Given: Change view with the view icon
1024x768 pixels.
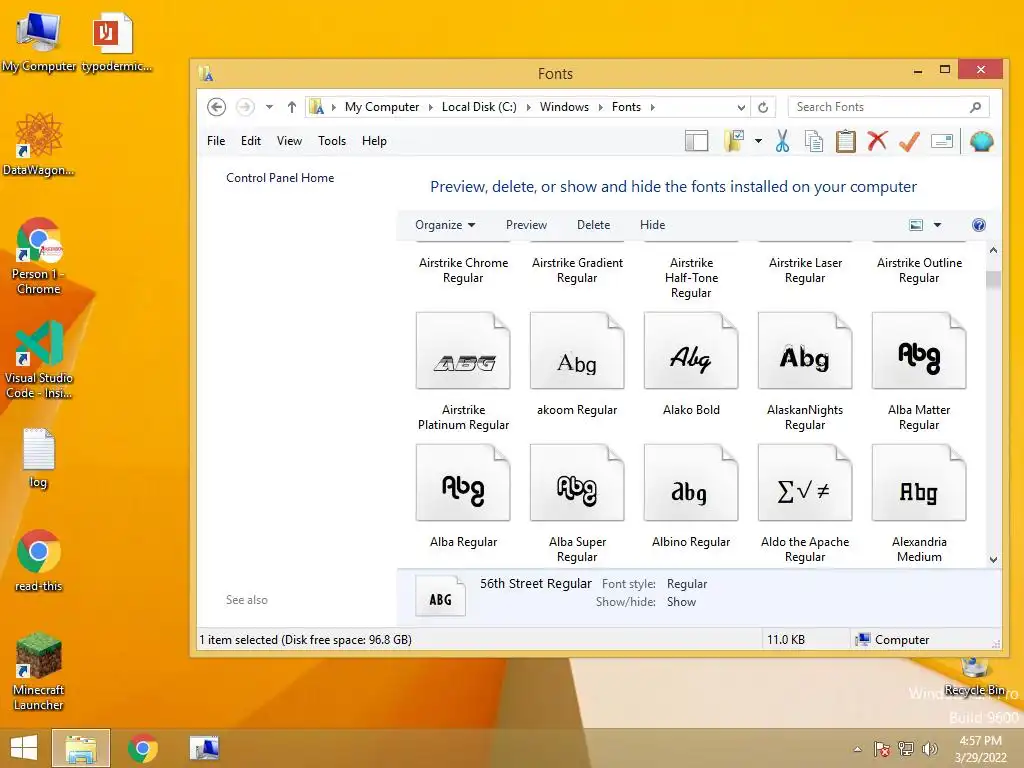Looking at the screenshot, I should [x=916, y=225].
